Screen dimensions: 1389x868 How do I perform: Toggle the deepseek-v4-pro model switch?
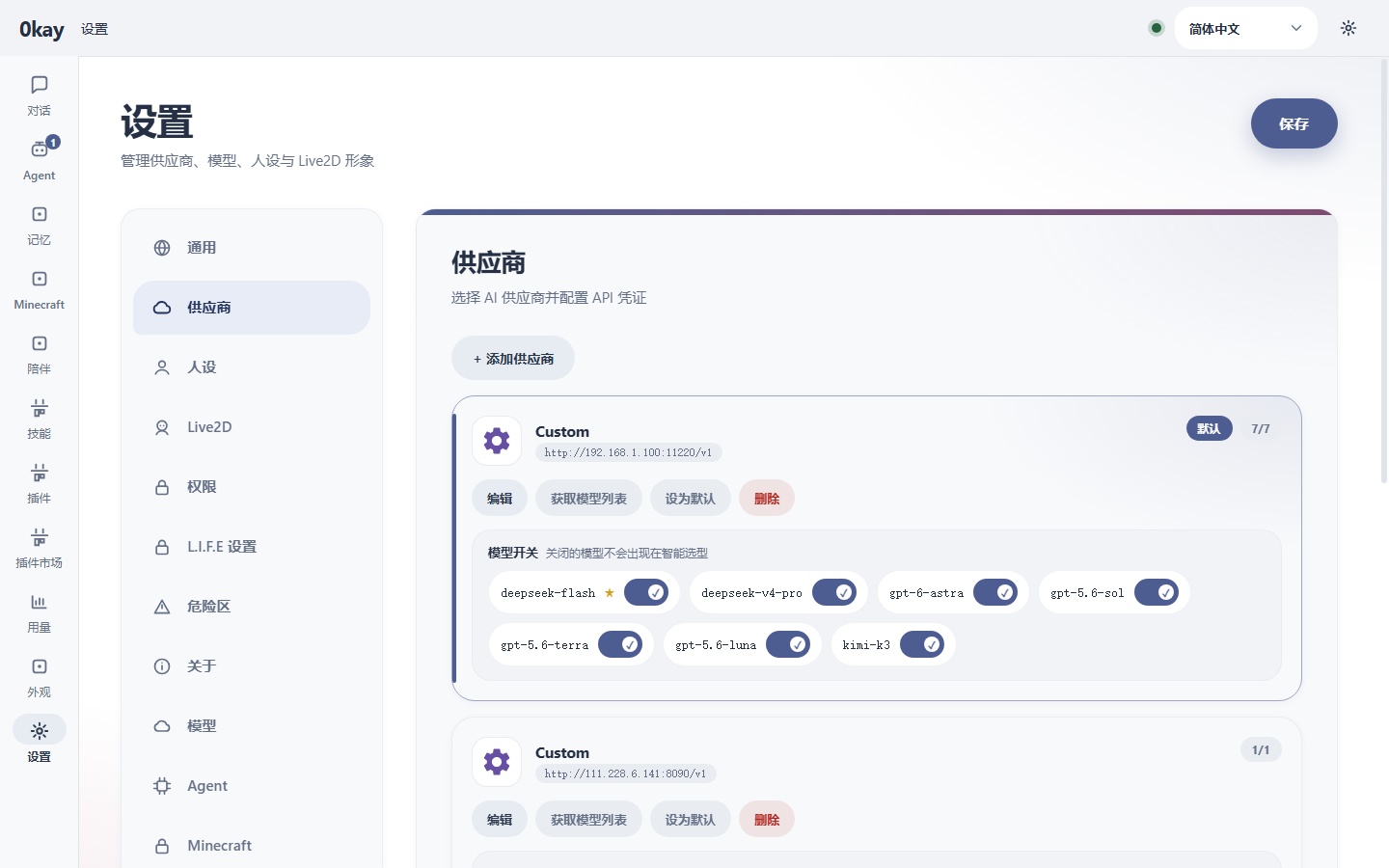pyautogui.click(x=834, y=592)
